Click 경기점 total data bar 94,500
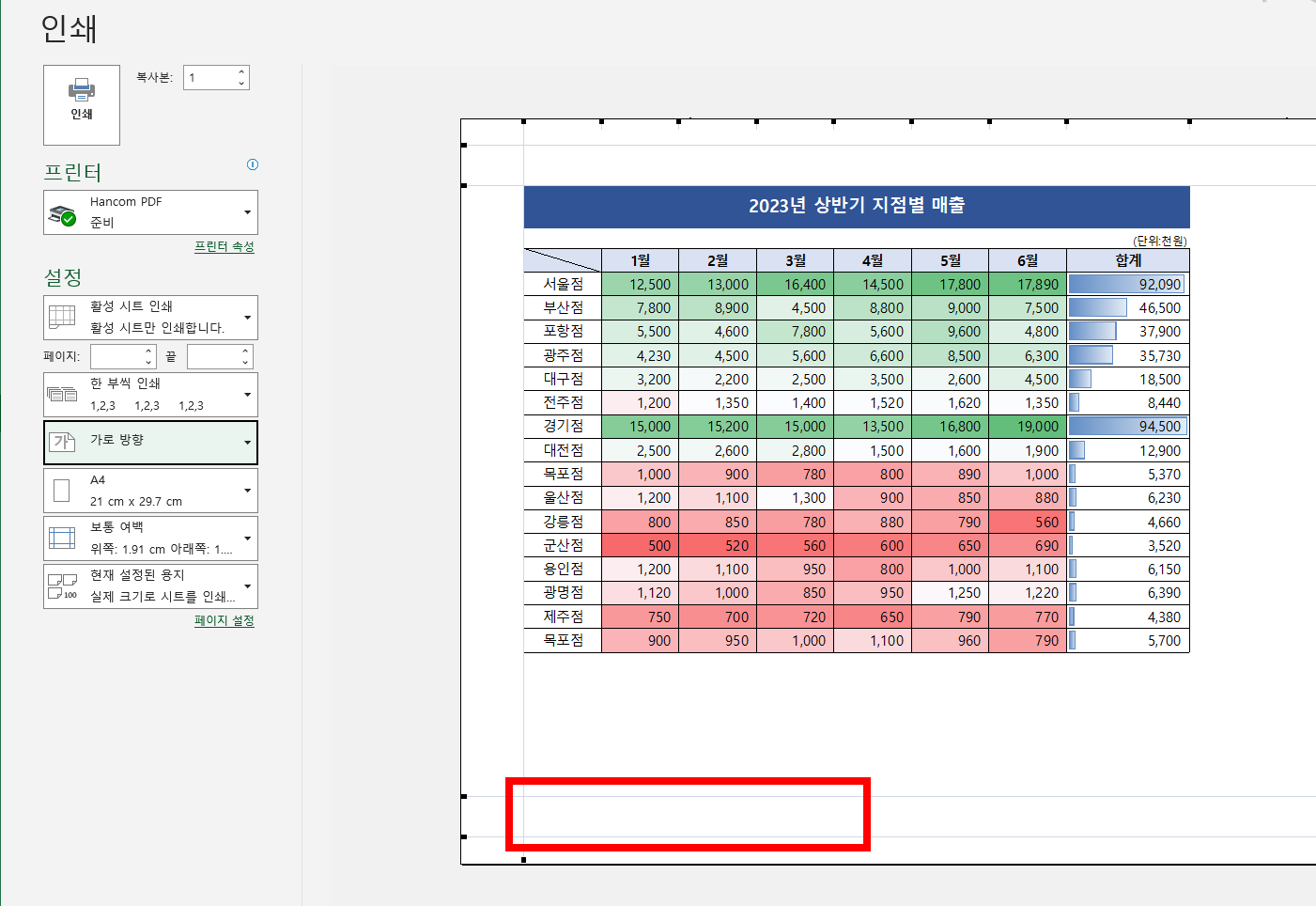 pyautogui.click(x=1127, y=427)
